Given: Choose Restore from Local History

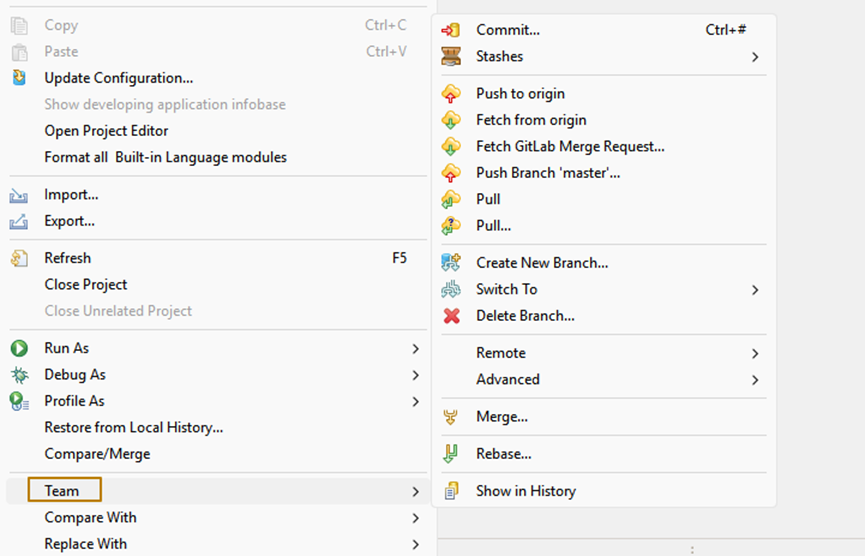Looking at the screenshot, I should click(x=133, y=428).
